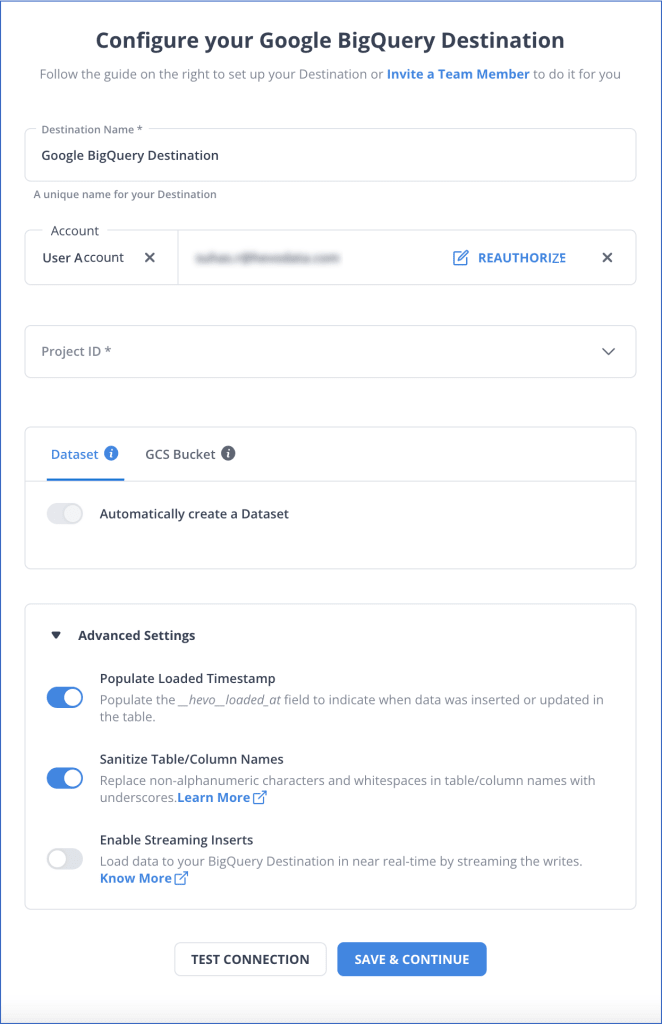The height and width of the screenshot is (1024, 662).
Task: Turn off Sanitize Table/Column Names
Action: pyautogui.click(x=65, y=778)
